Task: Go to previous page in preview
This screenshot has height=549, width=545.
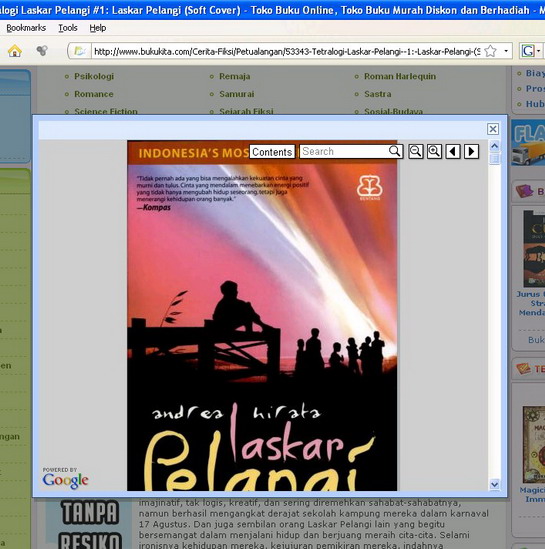Action: (453, 151)
